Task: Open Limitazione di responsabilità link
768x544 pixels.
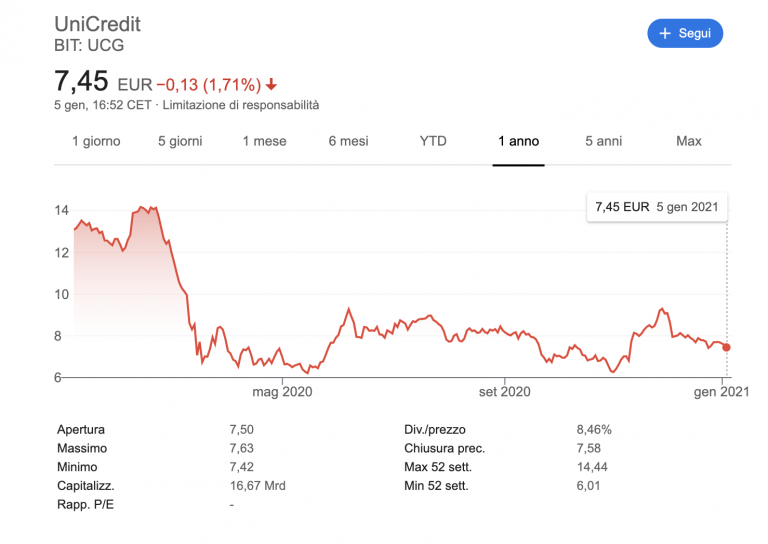Action: 241,105
